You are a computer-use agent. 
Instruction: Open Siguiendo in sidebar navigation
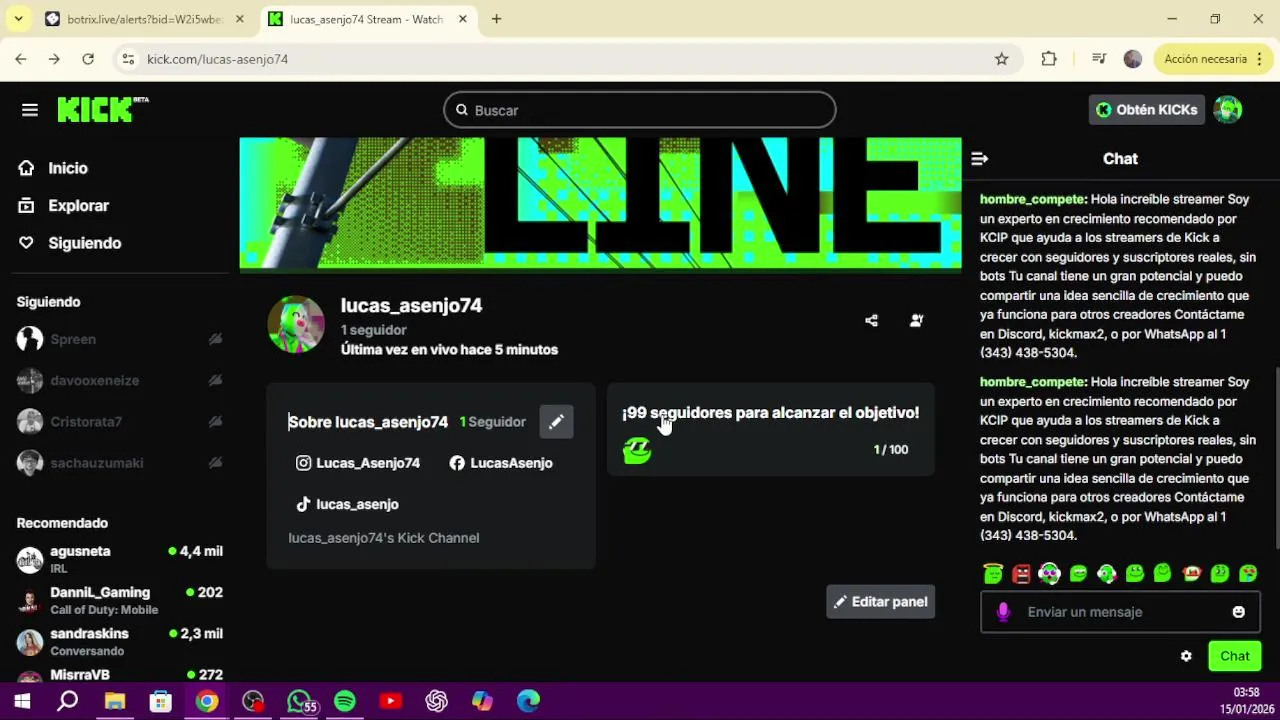84,243
